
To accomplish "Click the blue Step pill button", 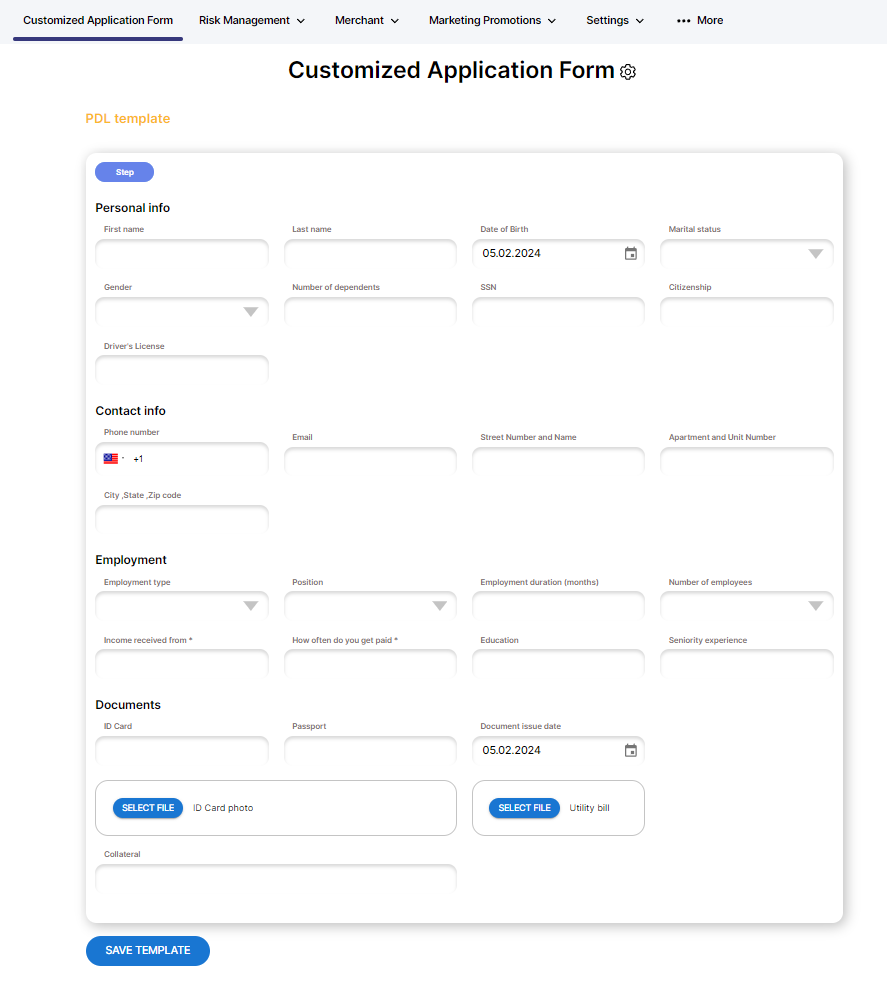I will pyautogui.click(x=124, y=172).
